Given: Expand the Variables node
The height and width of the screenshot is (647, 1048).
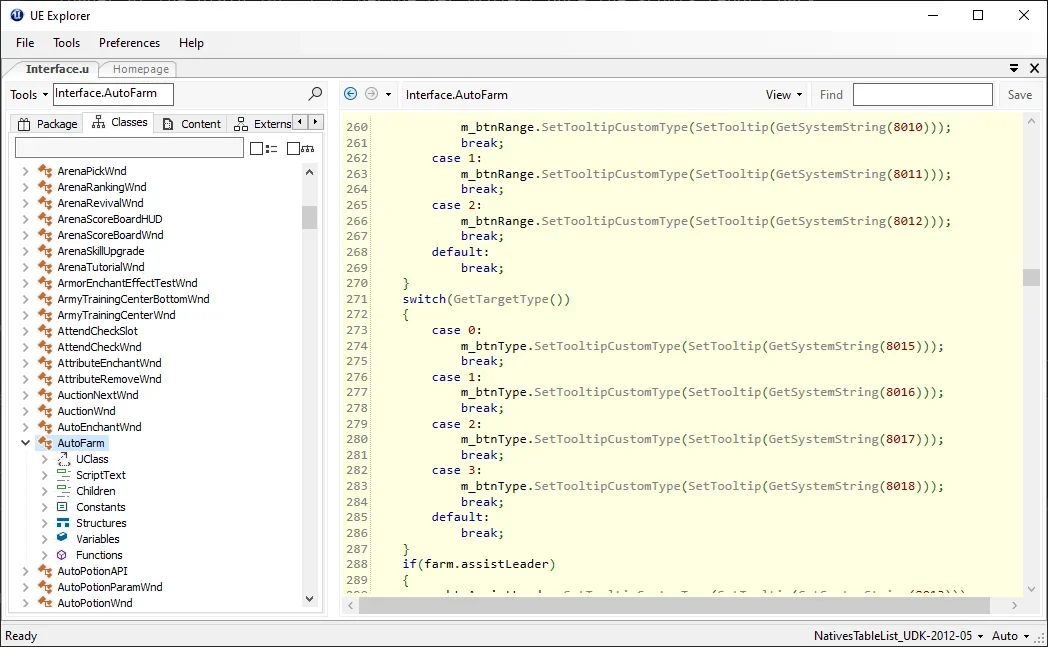Looking at the screenshot, I should 45,539.
